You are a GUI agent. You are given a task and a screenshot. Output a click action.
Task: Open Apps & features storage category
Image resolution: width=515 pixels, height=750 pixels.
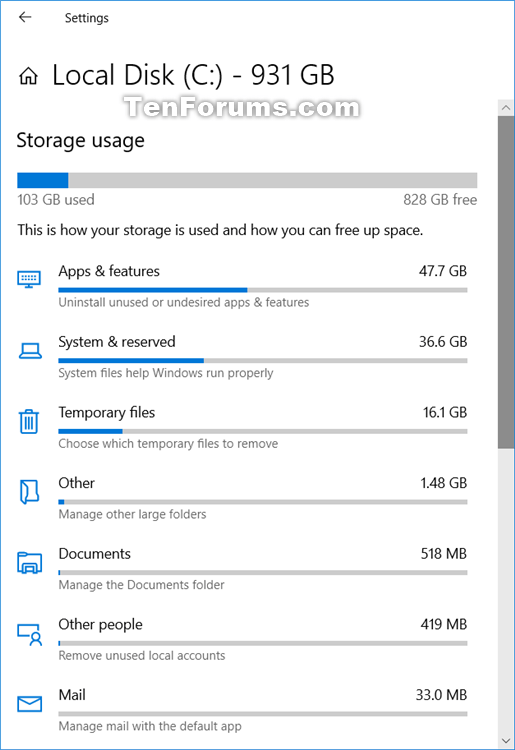[242, 286]
